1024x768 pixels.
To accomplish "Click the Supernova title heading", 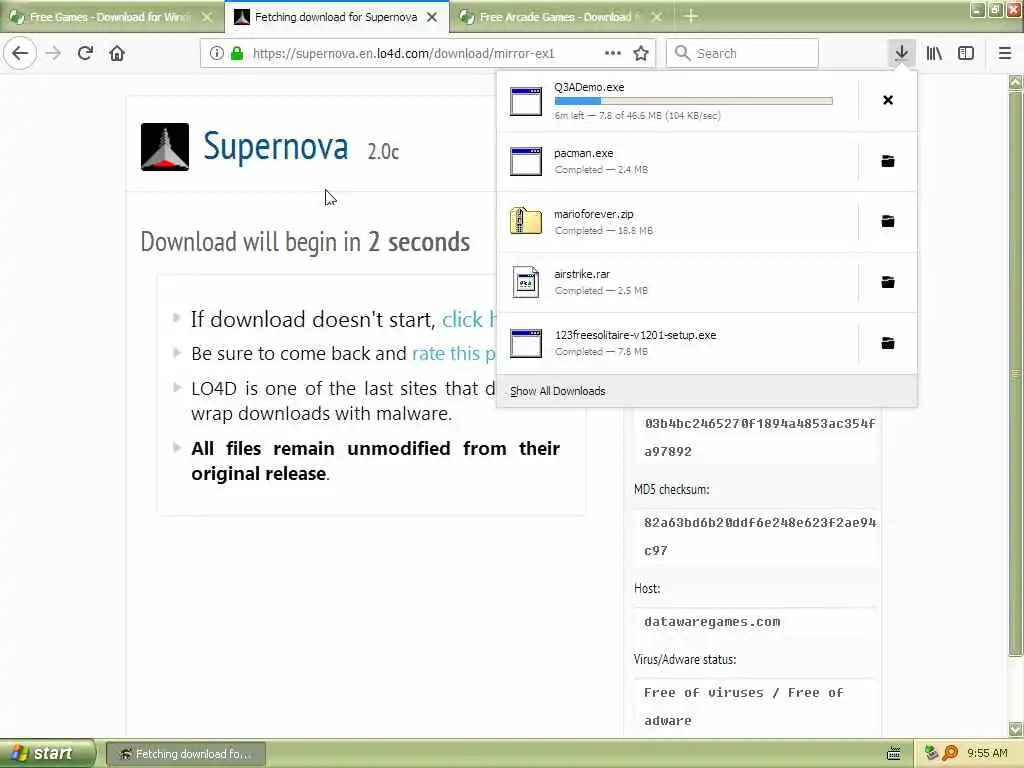I will pos(276,146).
